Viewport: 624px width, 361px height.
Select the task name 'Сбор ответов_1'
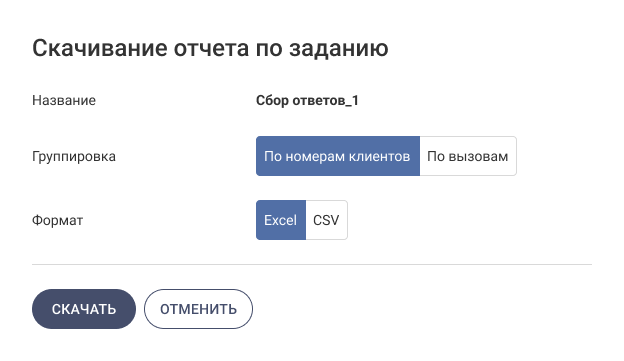(x=307, y=100)
